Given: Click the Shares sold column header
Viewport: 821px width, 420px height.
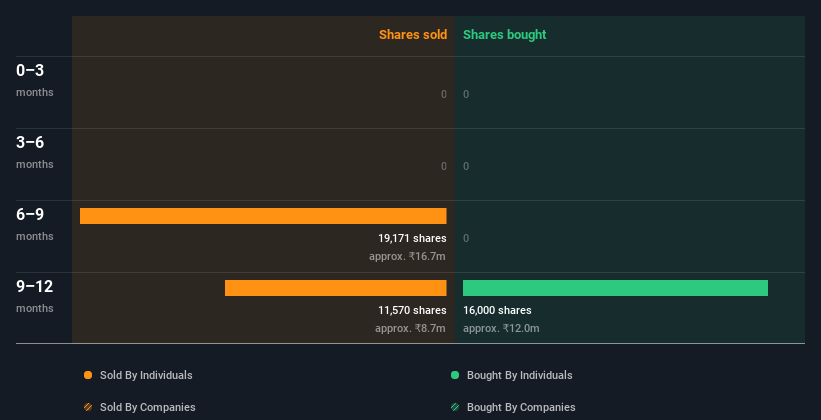Looking at the screenshot, I should [x=413, y=35].
